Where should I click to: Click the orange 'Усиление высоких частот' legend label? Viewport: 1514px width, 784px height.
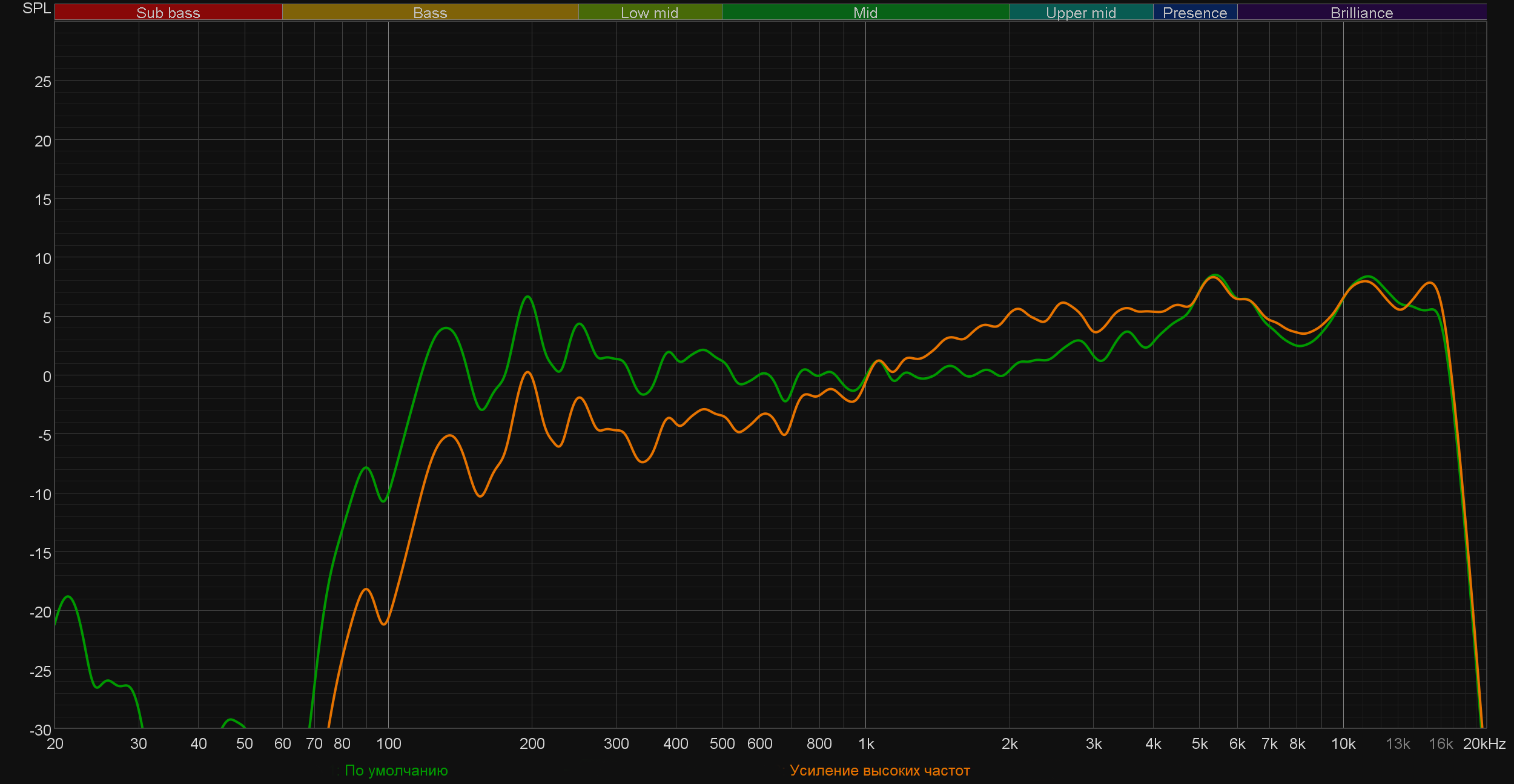click(879, 770)
